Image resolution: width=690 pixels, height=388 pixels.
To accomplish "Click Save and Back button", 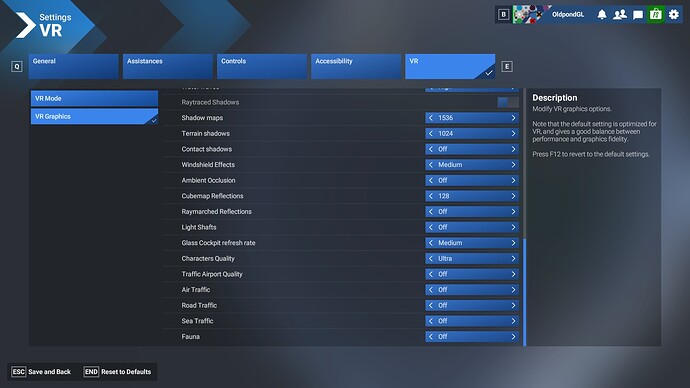I will [x=41, y=372].
